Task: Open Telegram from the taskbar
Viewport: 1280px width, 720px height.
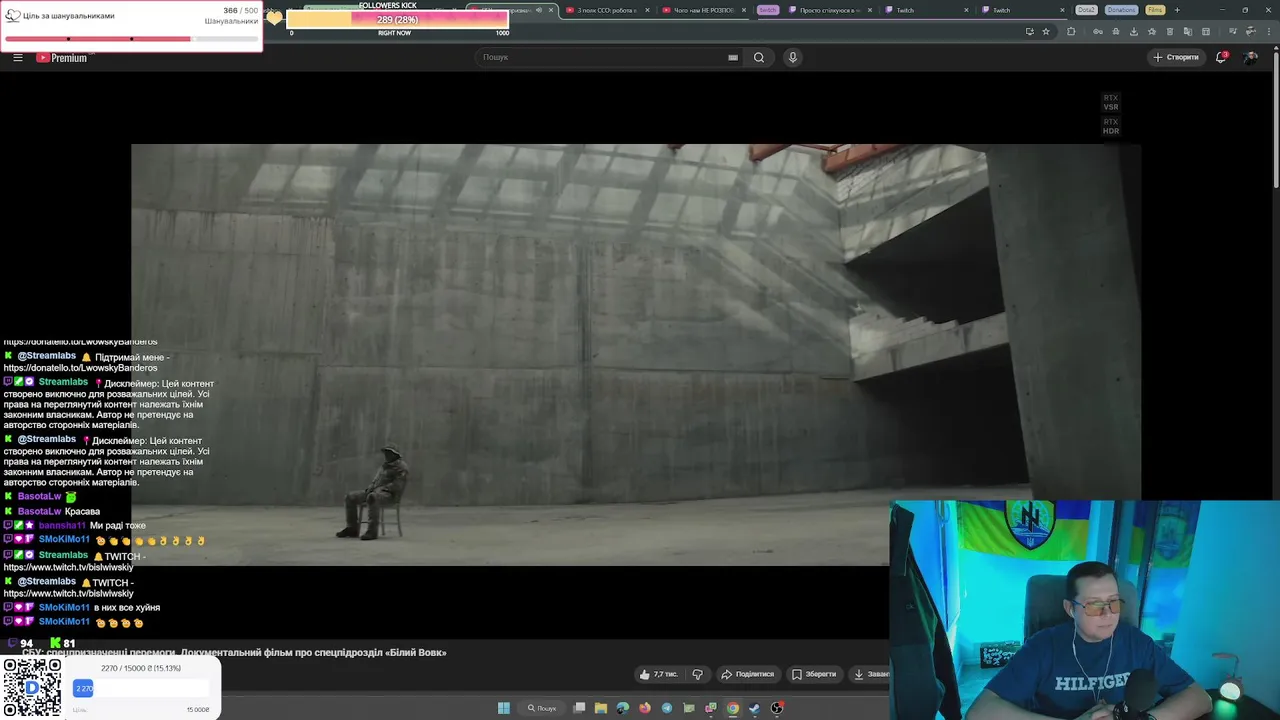Action: pos(667,708)
